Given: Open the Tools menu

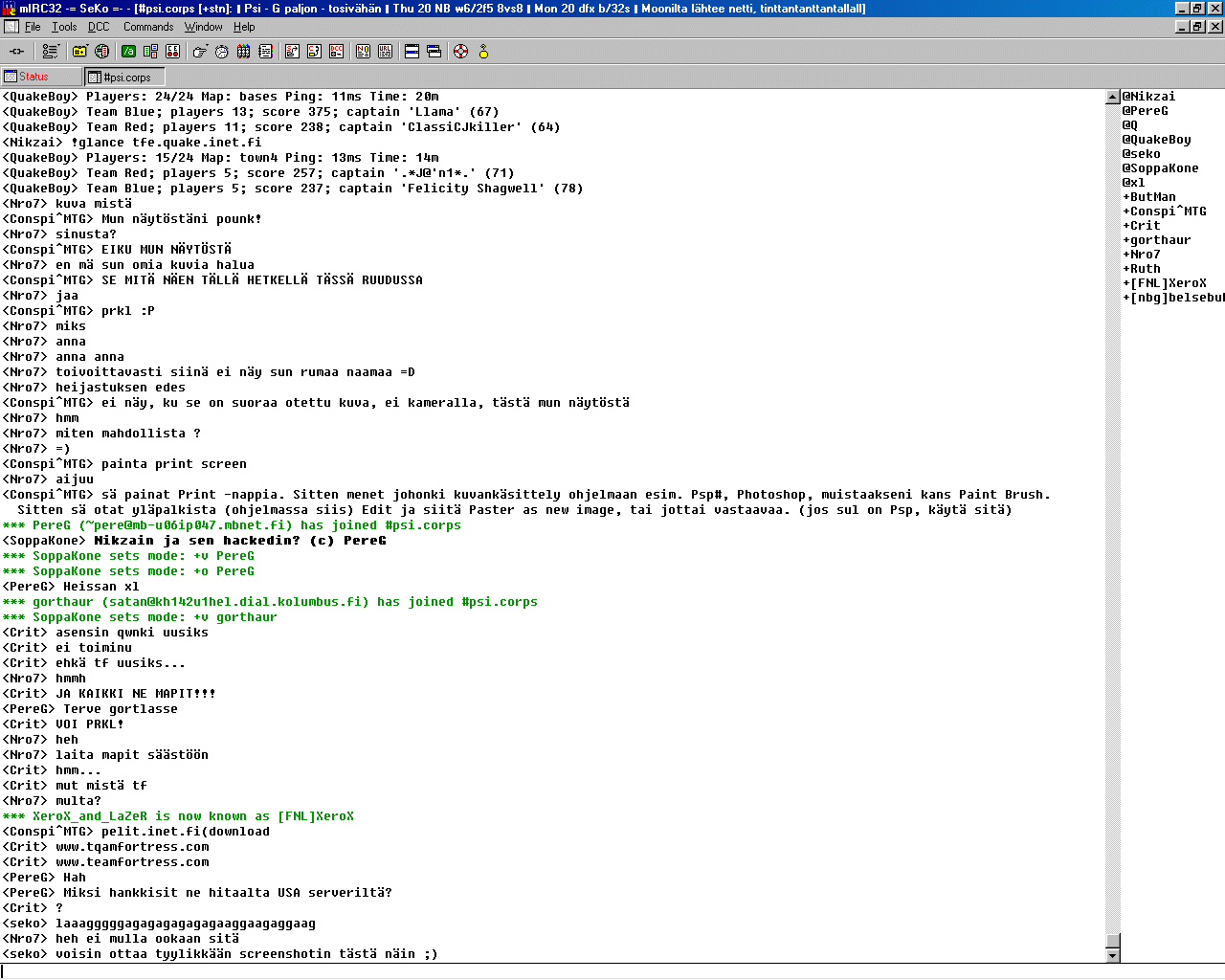Looking at the screenshot, I should click(x=64, y=27).
